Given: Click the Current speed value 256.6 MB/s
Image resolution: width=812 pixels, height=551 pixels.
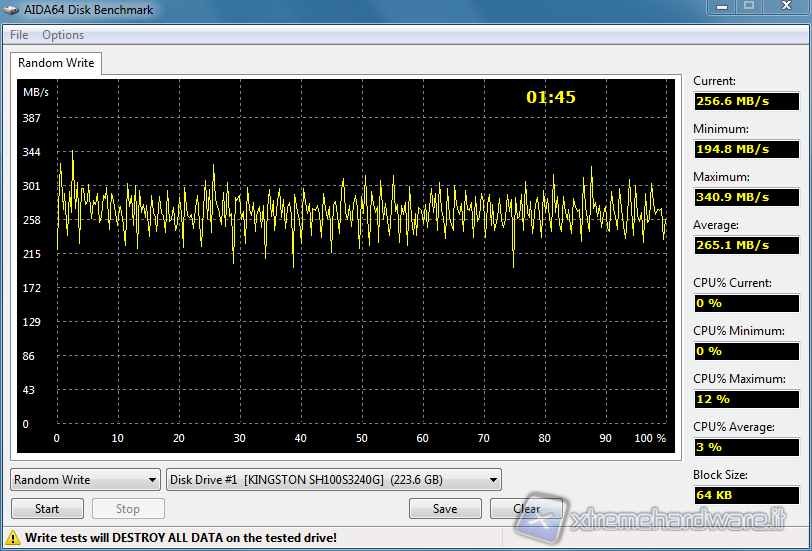Looking at the screenshot, I should click(x=746, y=101).
